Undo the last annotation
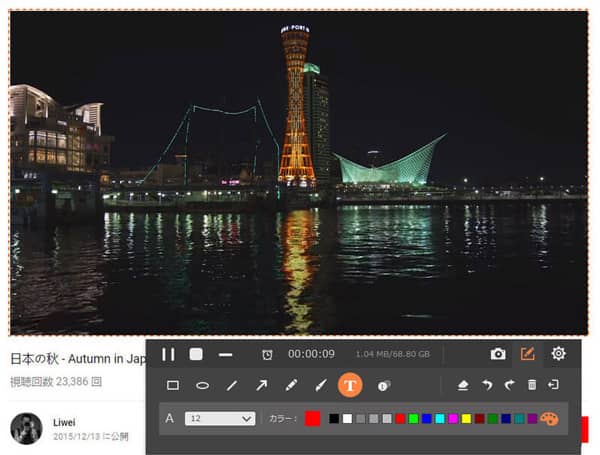The image size is (600, 455). (x=487, y=385)
